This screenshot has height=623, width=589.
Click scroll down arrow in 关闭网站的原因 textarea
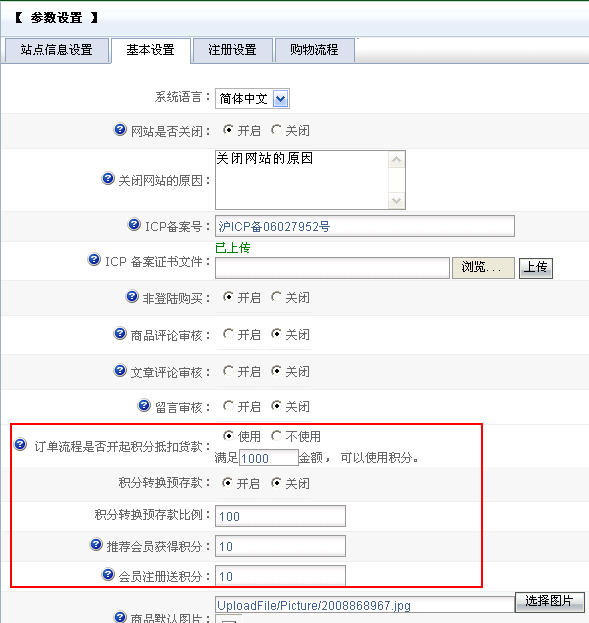click(x=396, y=200)
